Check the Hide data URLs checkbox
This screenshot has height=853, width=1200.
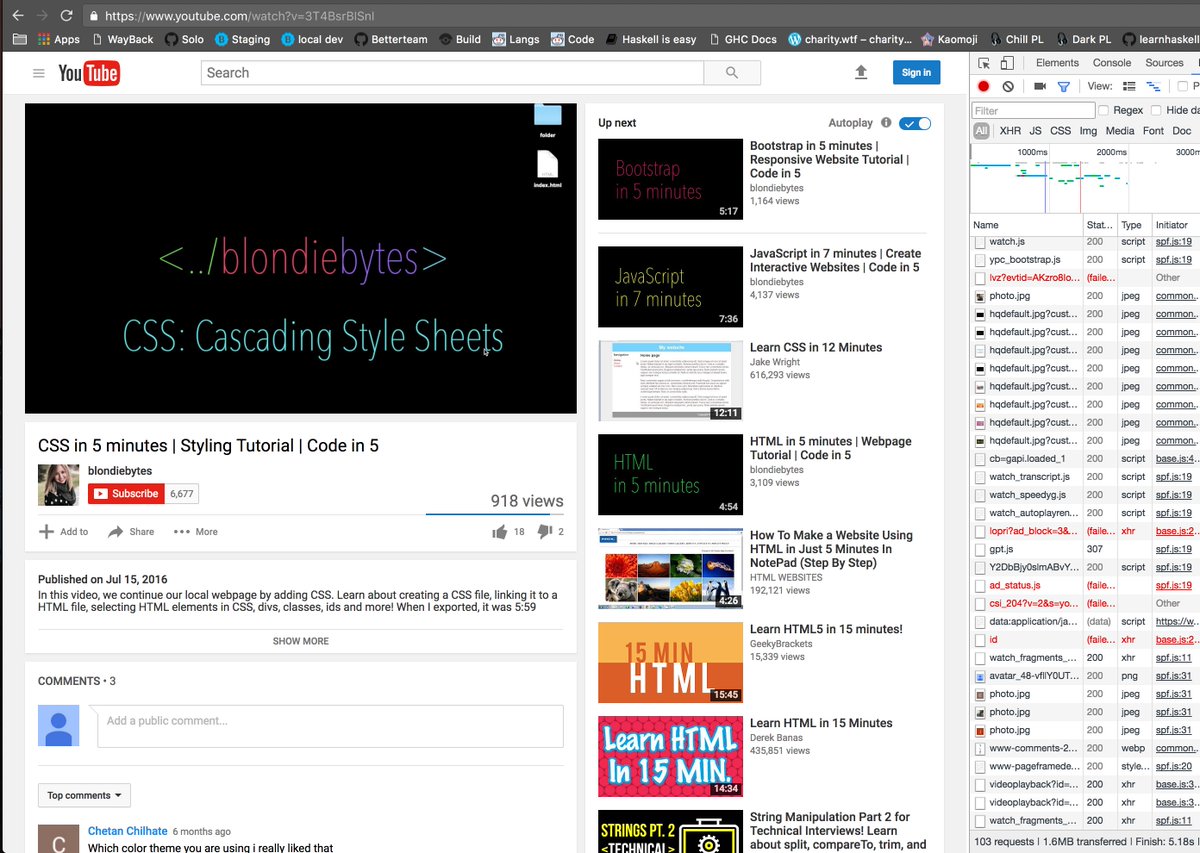(1156, 110)
